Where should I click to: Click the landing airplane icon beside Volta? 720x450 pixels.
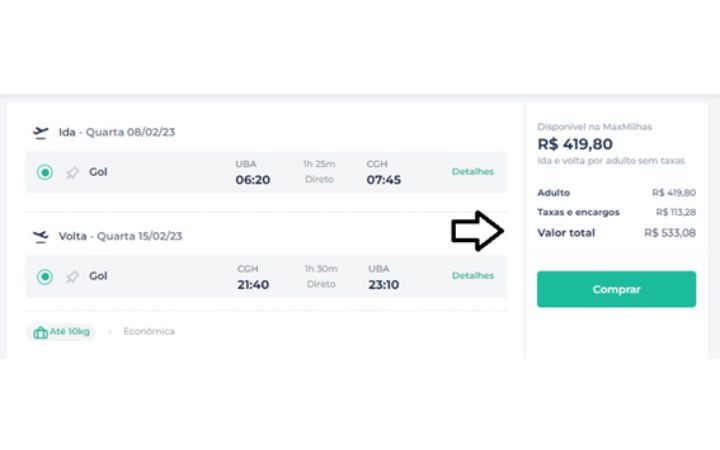point(41,236)
